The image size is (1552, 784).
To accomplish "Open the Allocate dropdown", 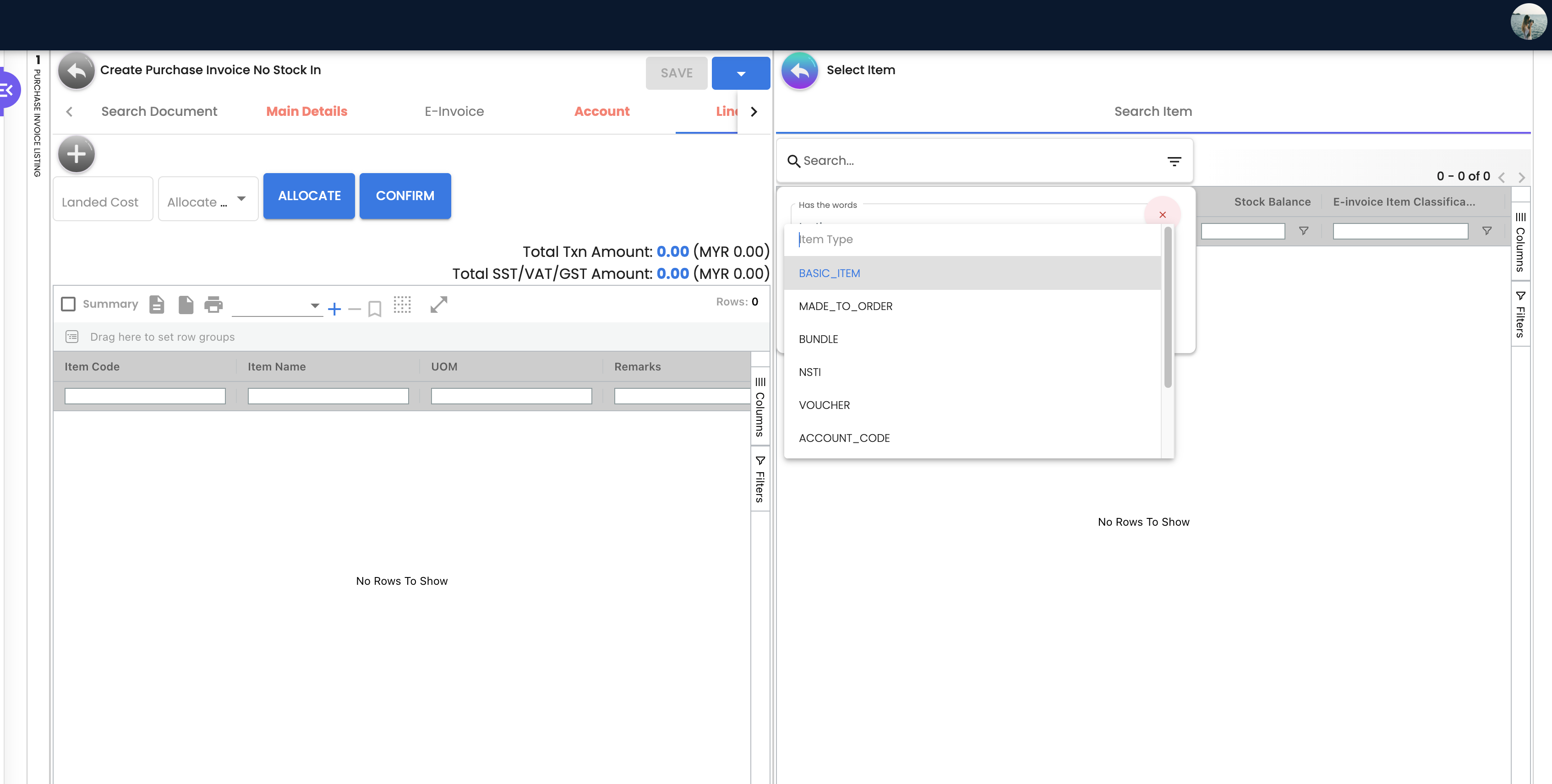I will pyautogui.click(x=208, y=199).
